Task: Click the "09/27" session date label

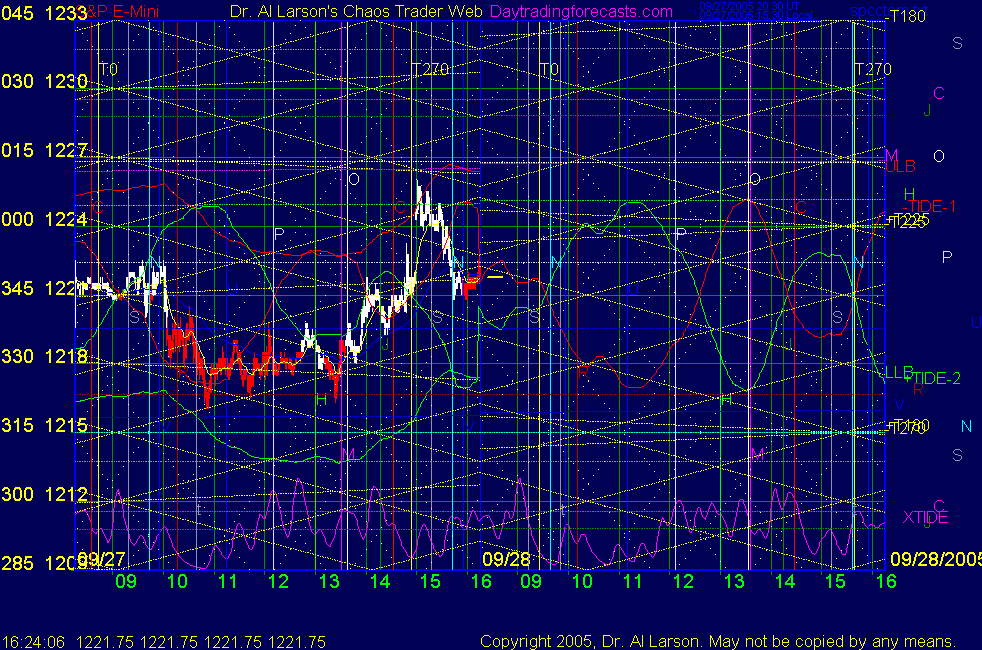Action: tap(101, 559)
